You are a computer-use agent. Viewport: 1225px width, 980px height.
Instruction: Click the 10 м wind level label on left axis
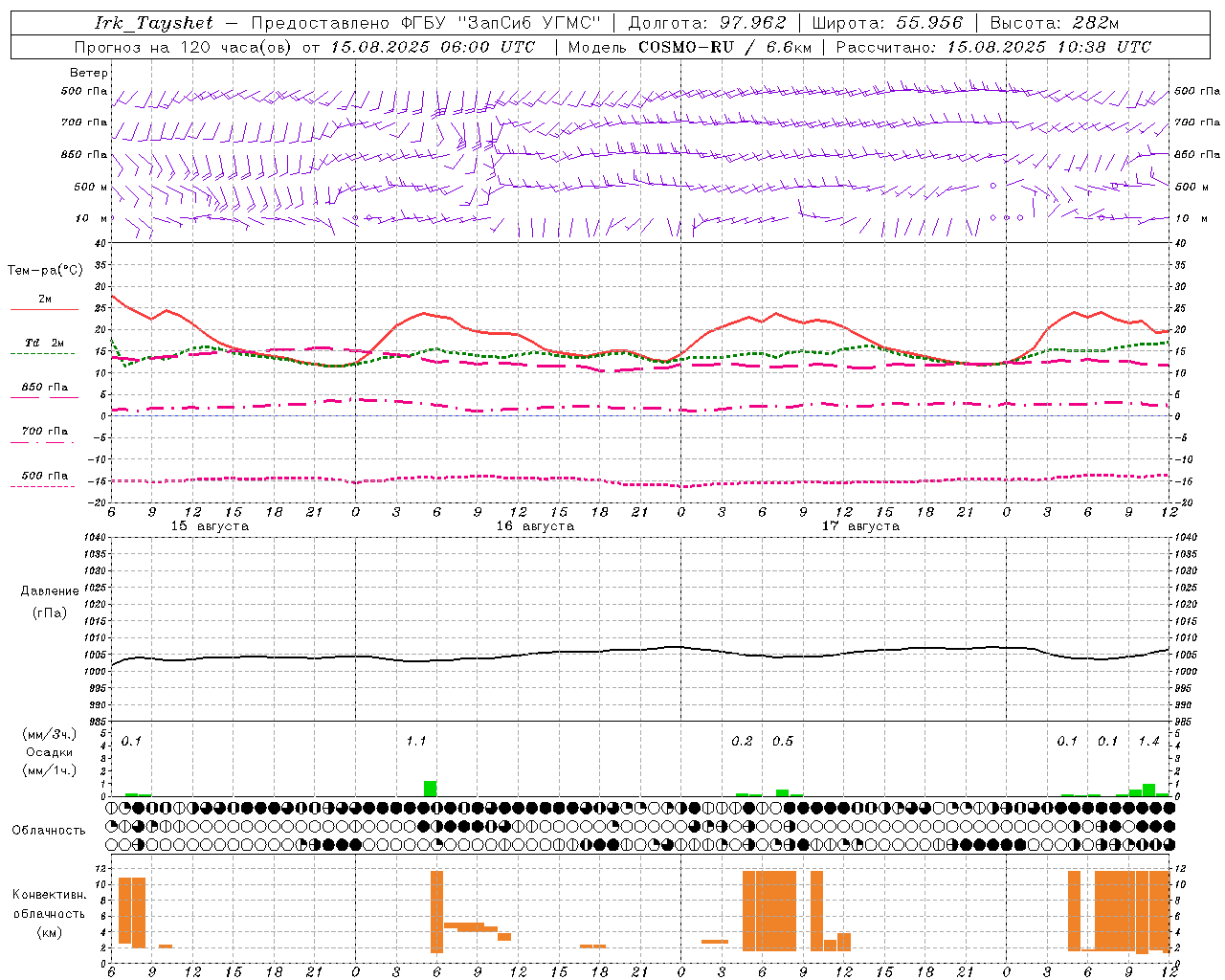91,218
